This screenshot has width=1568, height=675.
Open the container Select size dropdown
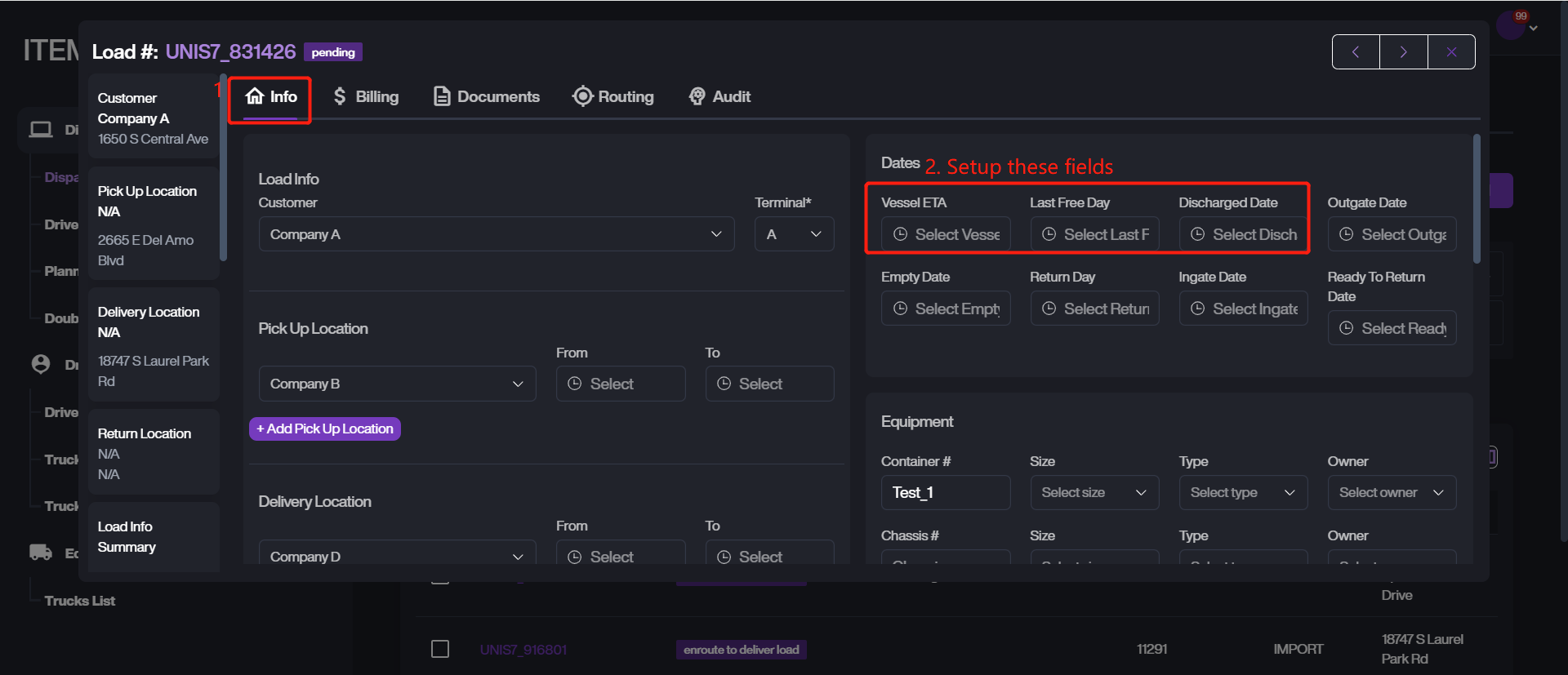tap(1094, 493)
